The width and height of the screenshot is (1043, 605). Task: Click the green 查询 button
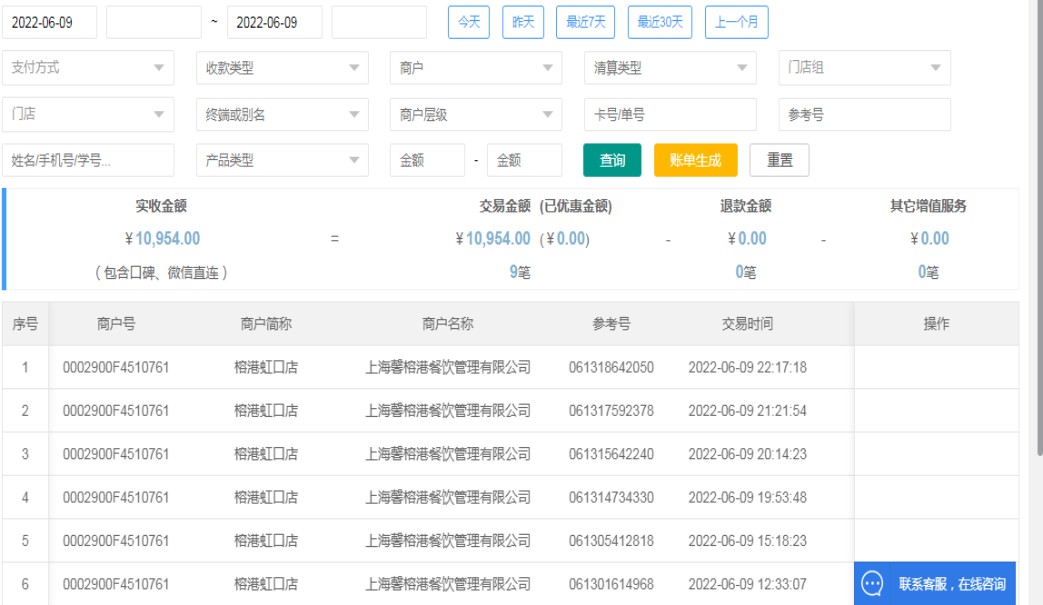[612, 160]
